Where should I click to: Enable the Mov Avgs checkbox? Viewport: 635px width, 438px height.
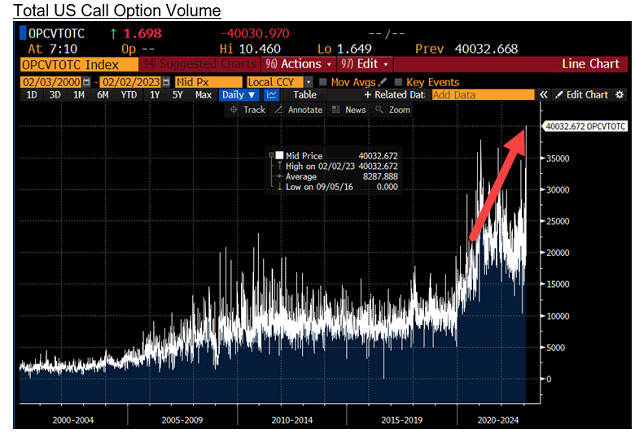click(323, 82)
